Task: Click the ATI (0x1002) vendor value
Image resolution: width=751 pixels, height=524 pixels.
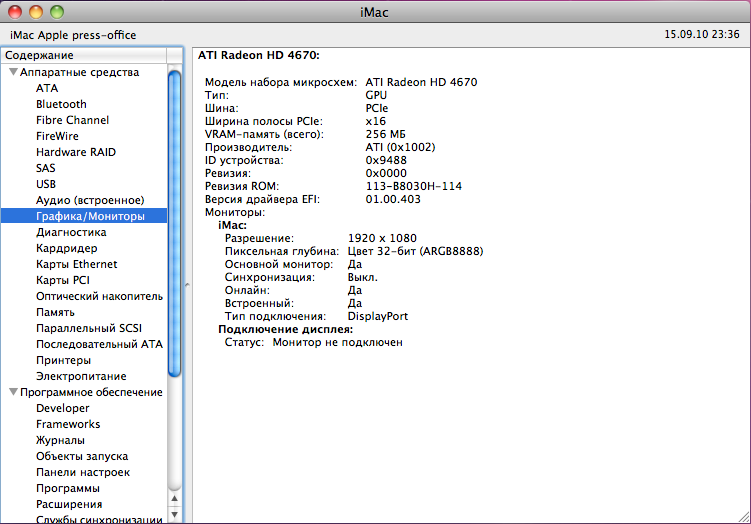Action: coord(400,147)
